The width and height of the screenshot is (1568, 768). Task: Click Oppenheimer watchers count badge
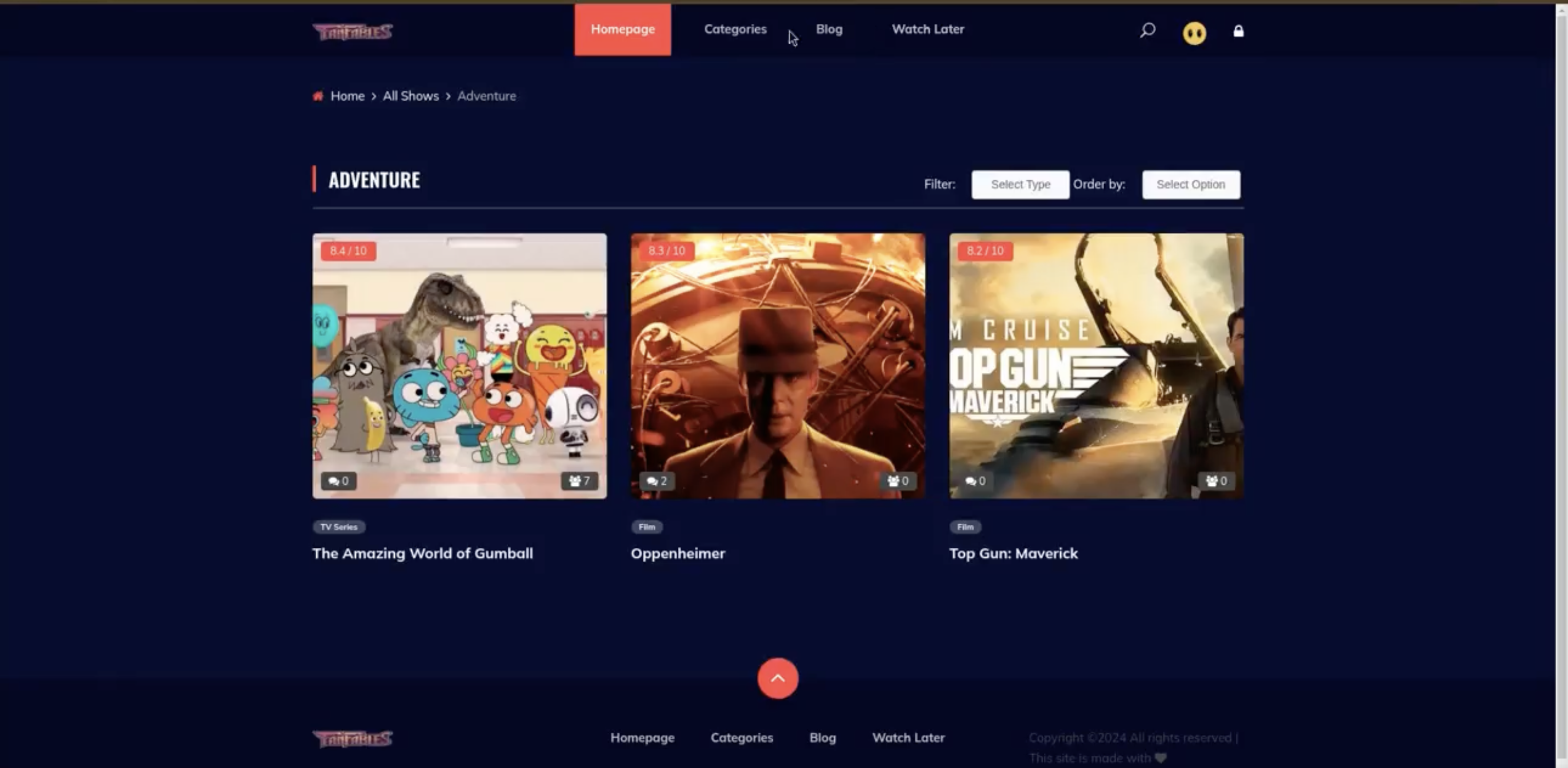tap(898, 481)
